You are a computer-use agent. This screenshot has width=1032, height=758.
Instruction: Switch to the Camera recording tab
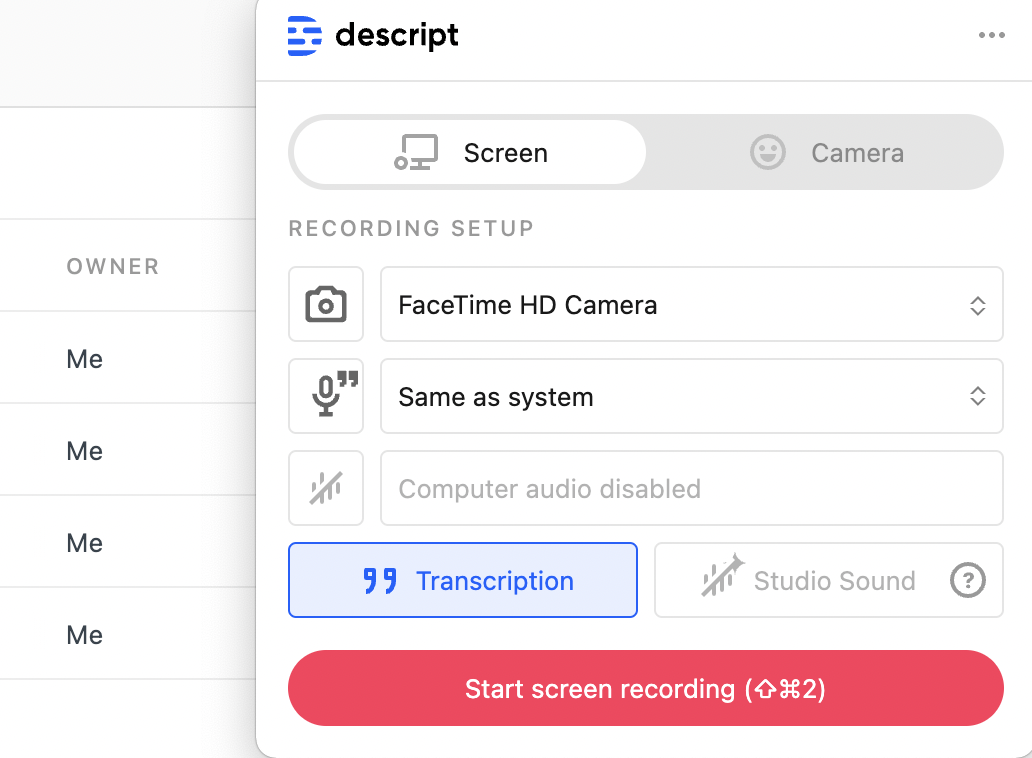[827, 153]
